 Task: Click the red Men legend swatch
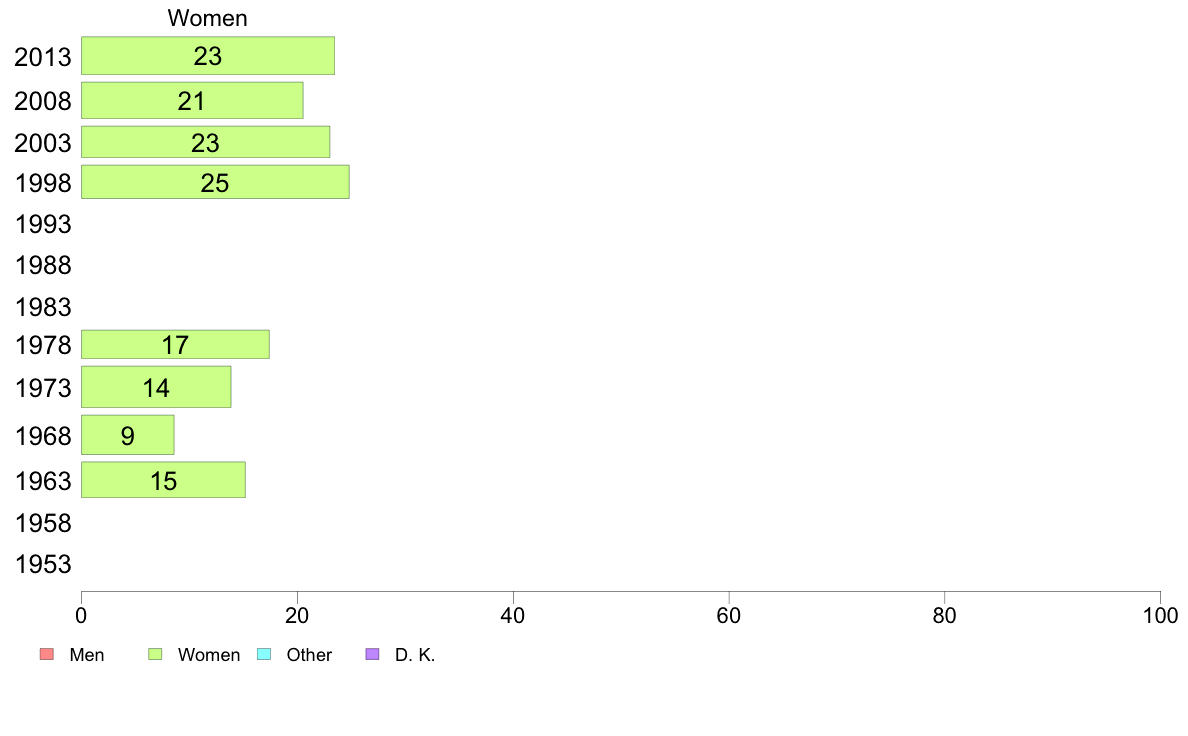[x=45, y=655]
